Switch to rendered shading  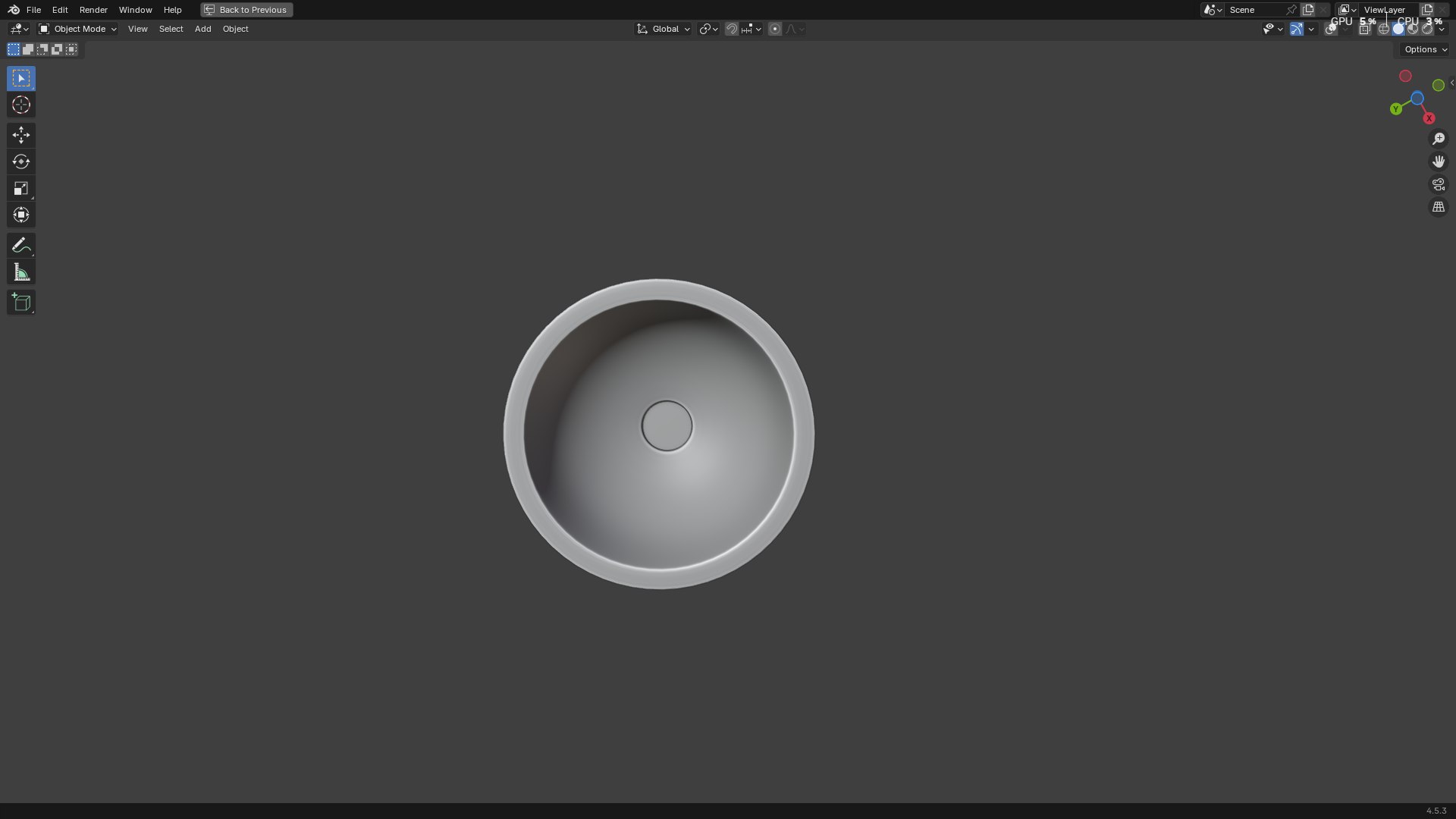coord(1427,29)
